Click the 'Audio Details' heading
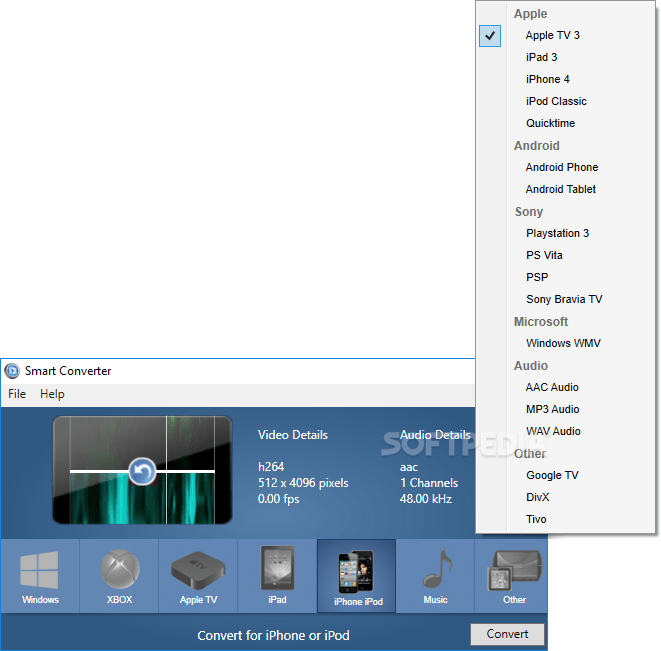 tap(435, 435)
